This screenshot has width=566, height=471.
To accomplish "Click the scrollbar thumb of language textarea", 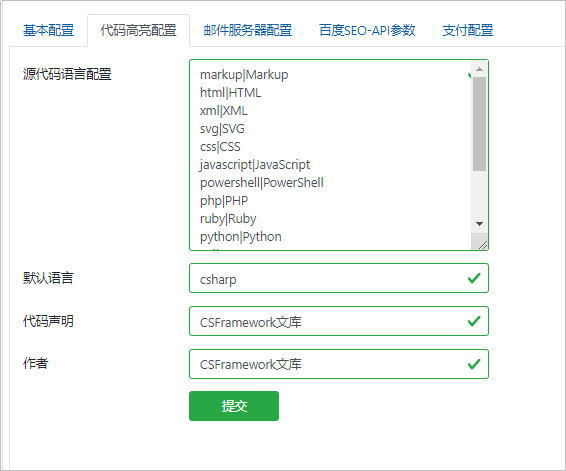I will pos(479,124).
